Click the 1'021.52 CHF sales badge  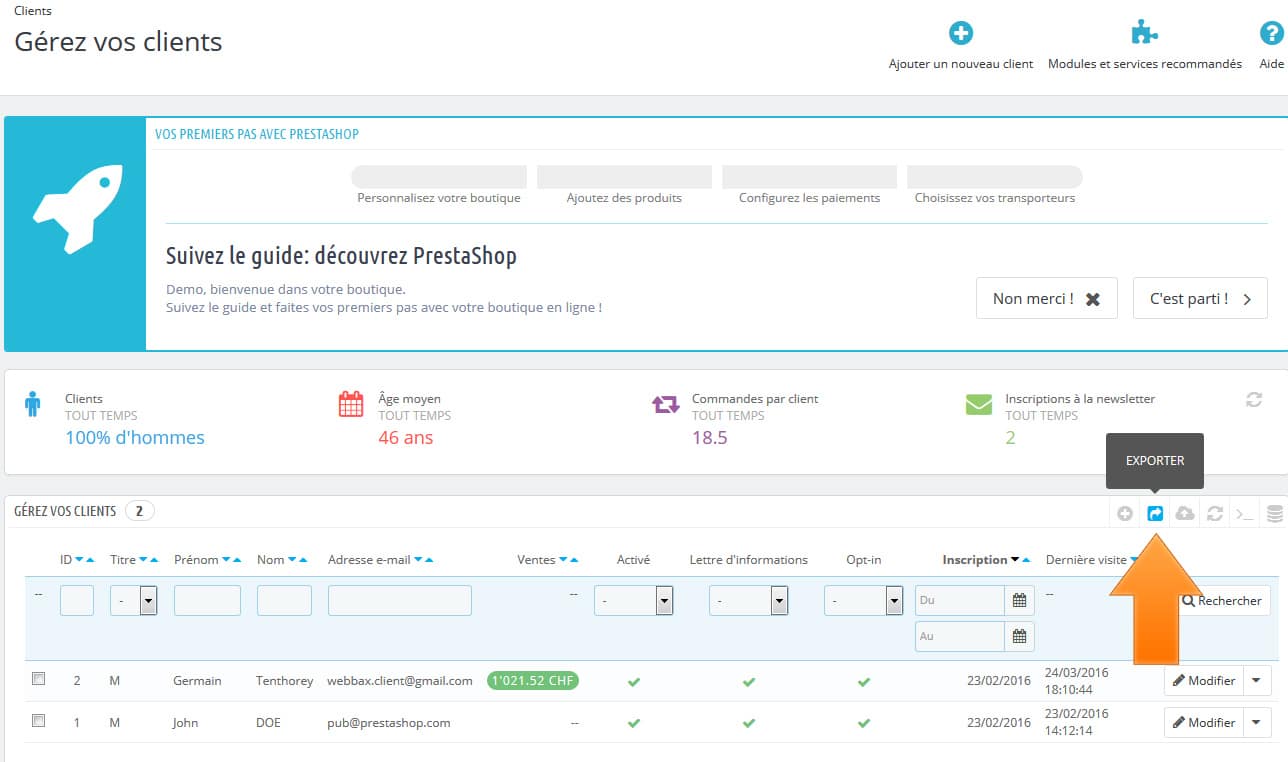(x=533, y=680)
